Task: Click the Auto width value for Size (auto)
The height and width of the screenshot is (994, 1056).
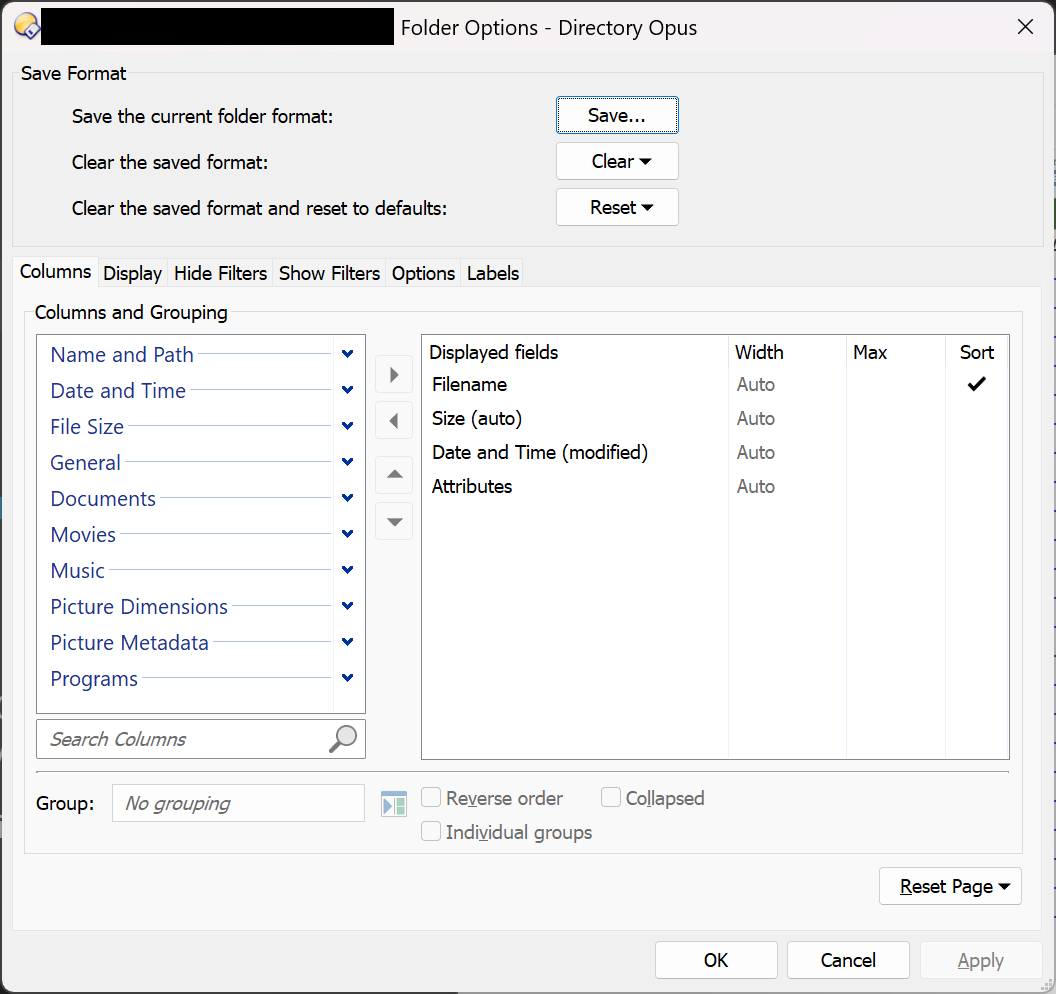Action: tap(756, 418)
